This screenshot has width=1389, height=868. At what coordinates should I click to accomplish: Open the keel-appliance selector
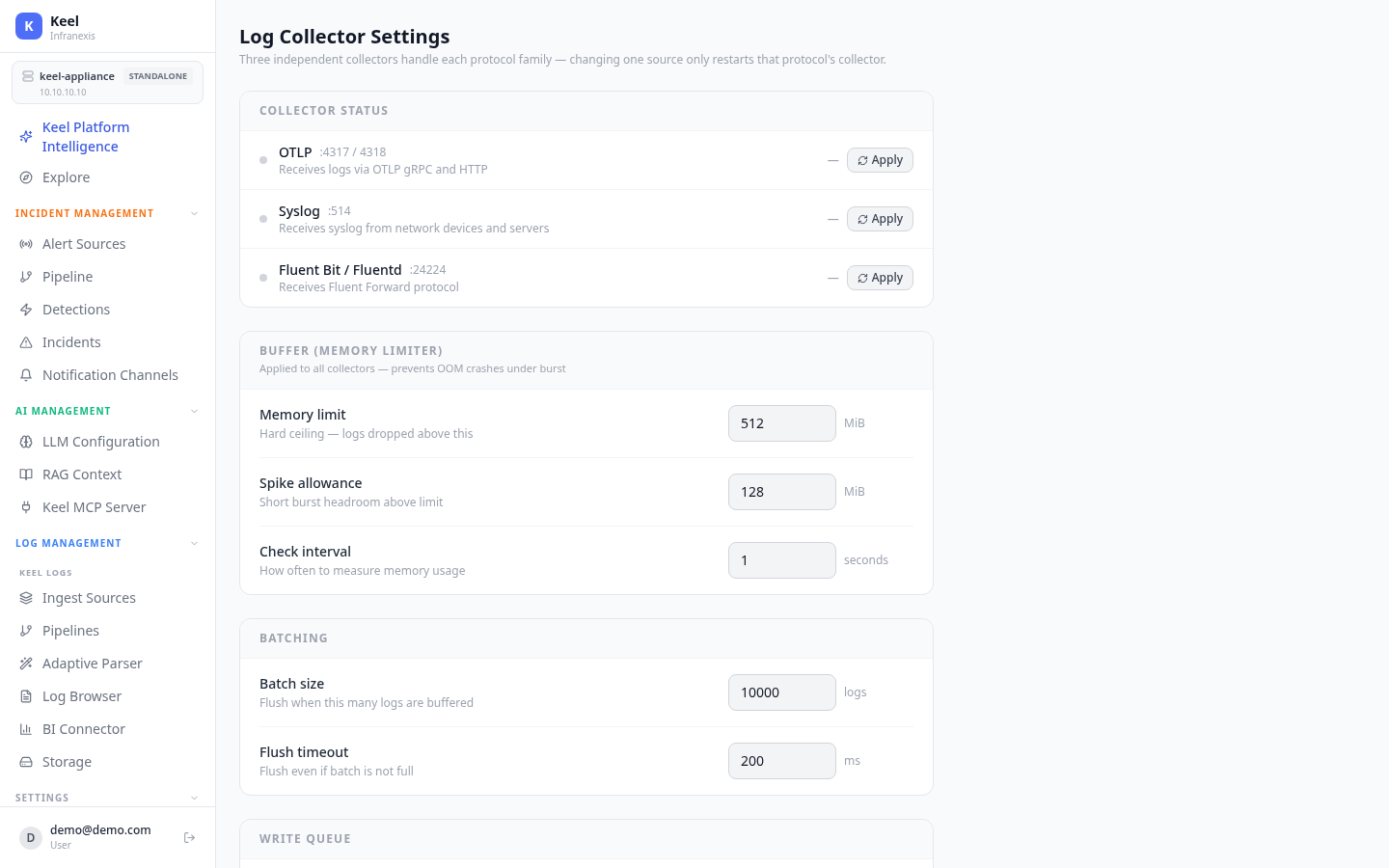click(x=107, y=83)
